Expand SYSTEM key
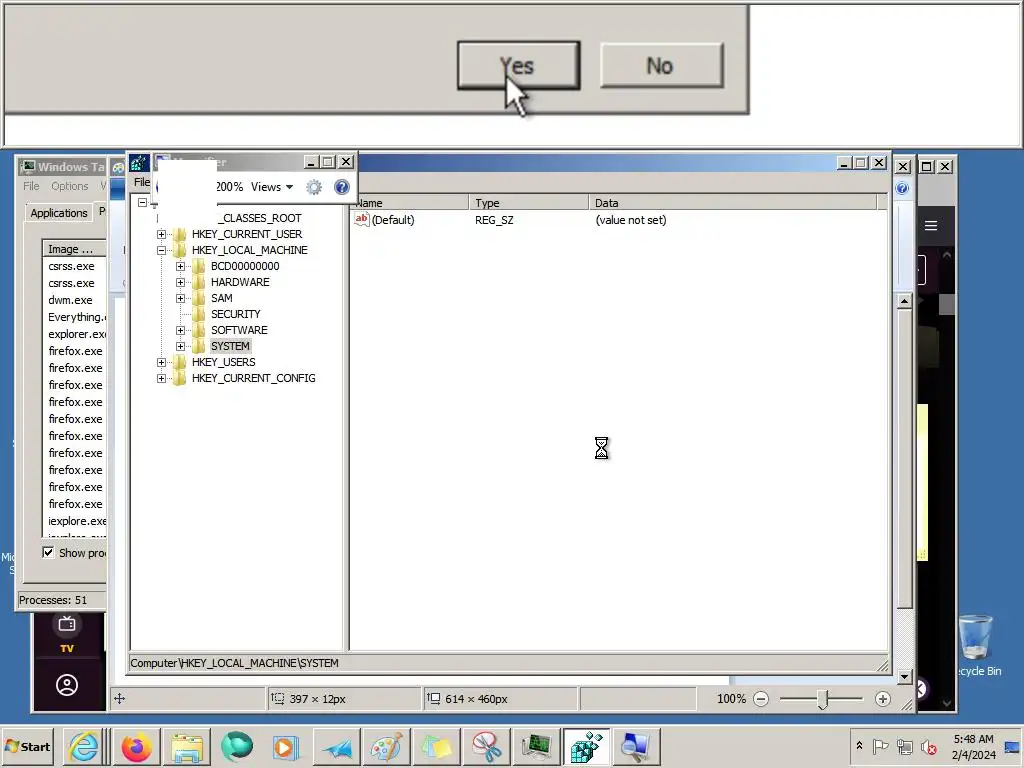 [180, 346]
